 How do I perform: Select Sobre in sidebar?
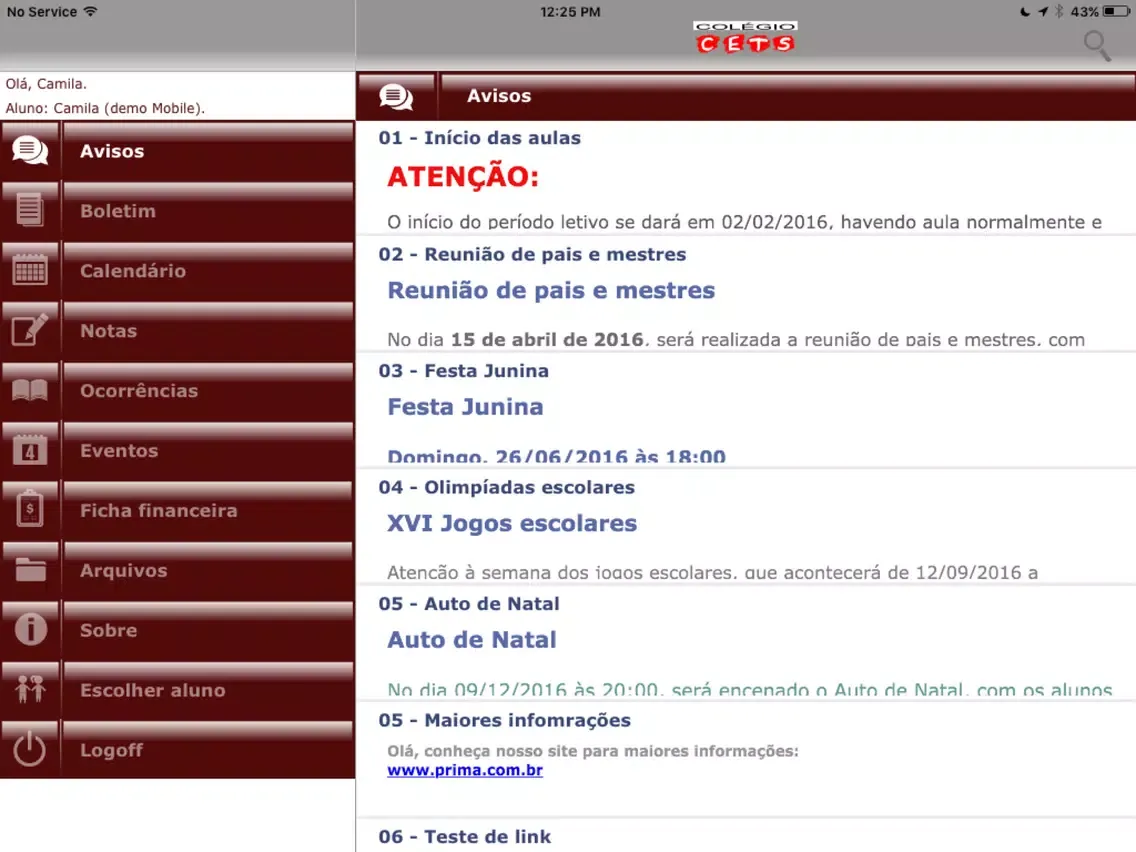[178, 630]
